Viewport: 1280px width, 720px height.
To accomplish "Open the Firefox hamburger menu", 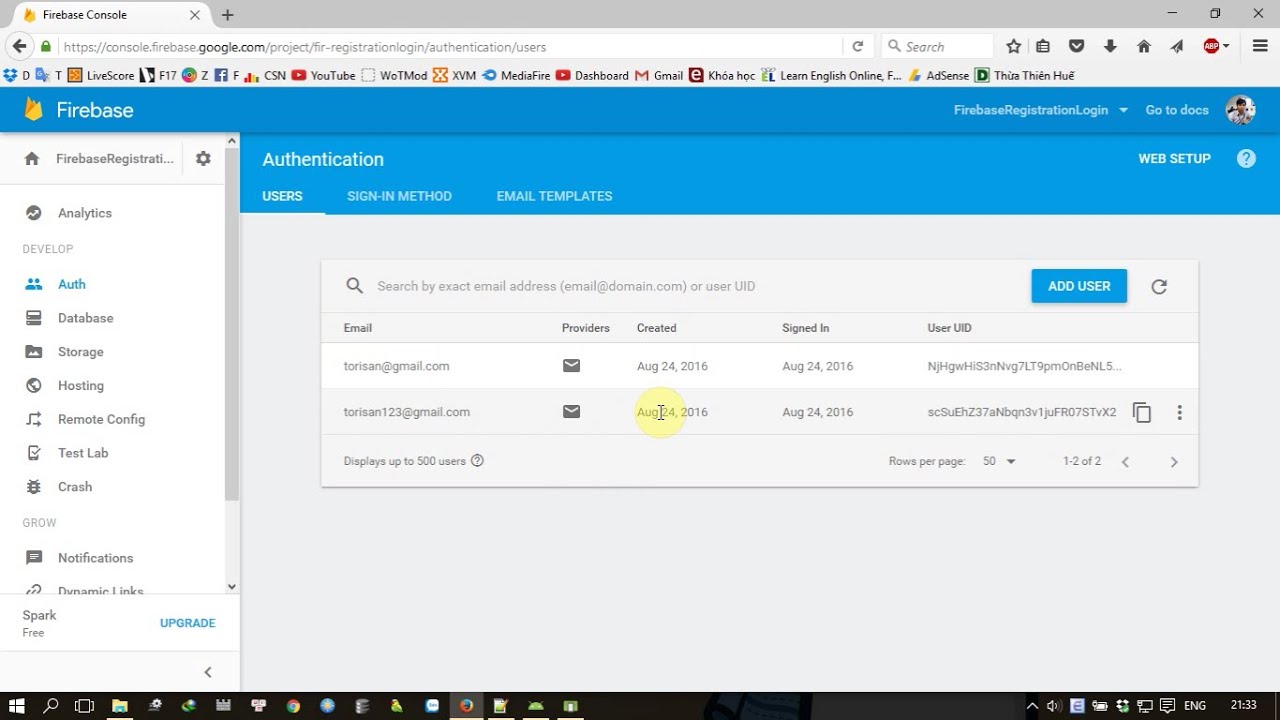I will [1260, 46].
